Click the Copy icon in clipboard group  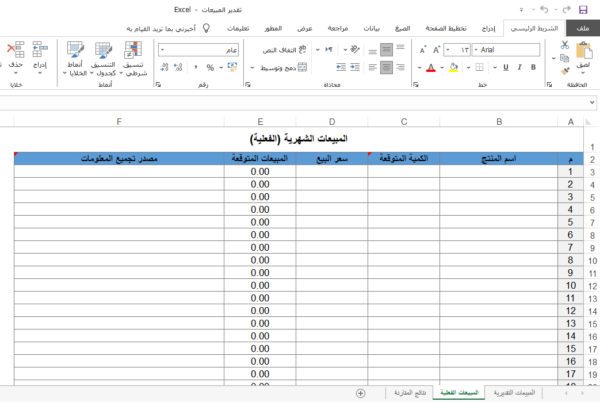point(564,58)
